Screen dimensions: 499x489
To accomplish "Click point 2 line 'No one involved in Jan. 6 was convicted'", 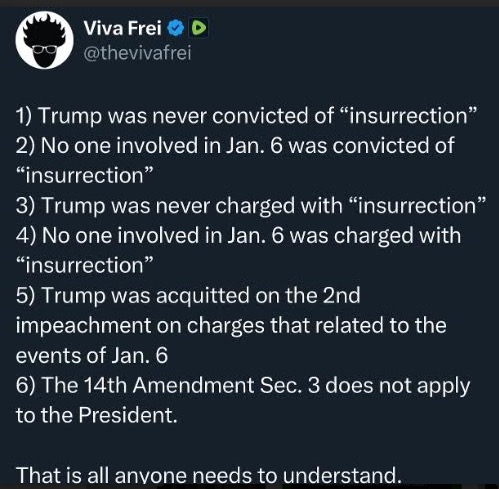I will [x=235, y=146].
